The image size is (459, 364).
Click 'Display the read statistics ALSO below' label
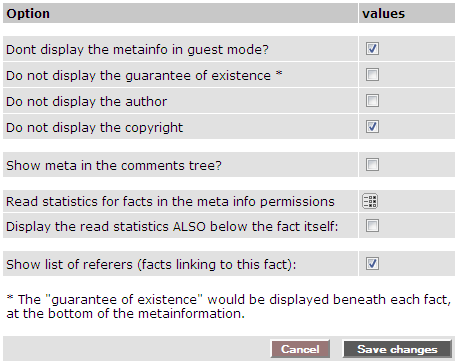(172, 227)
